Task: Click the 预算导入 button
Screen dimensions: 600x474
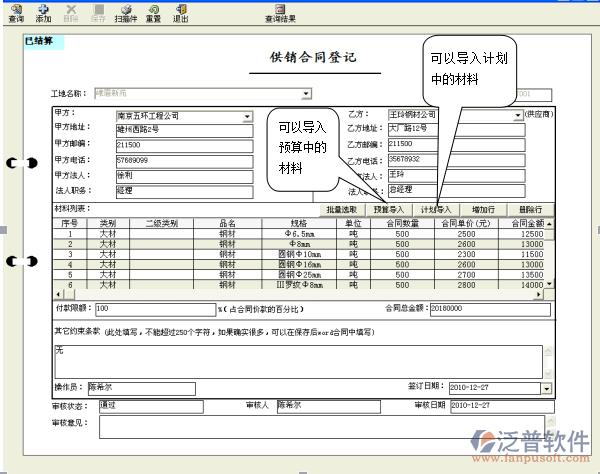Action: click(x=389, y=210)
